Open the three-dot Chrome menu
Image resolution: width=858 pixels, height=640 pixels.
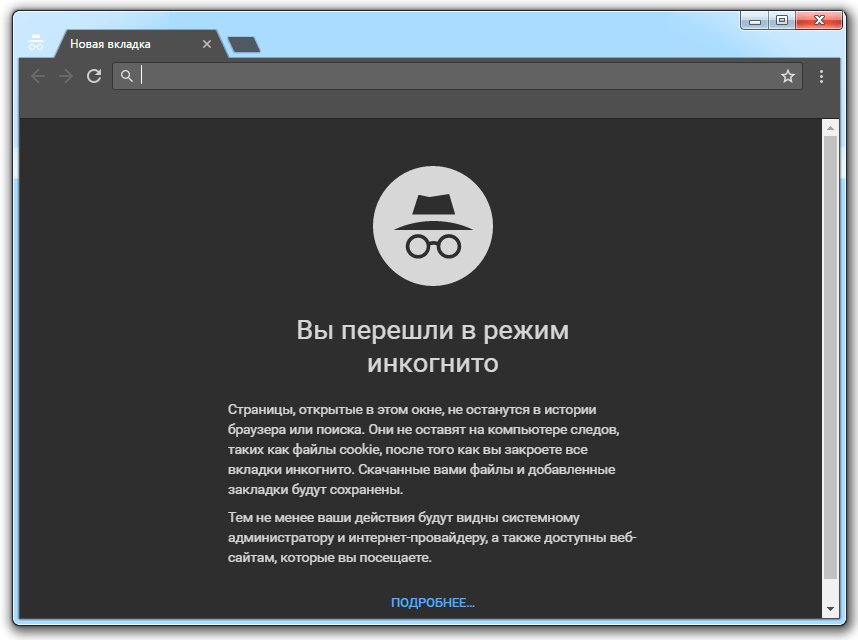point(821,77)
